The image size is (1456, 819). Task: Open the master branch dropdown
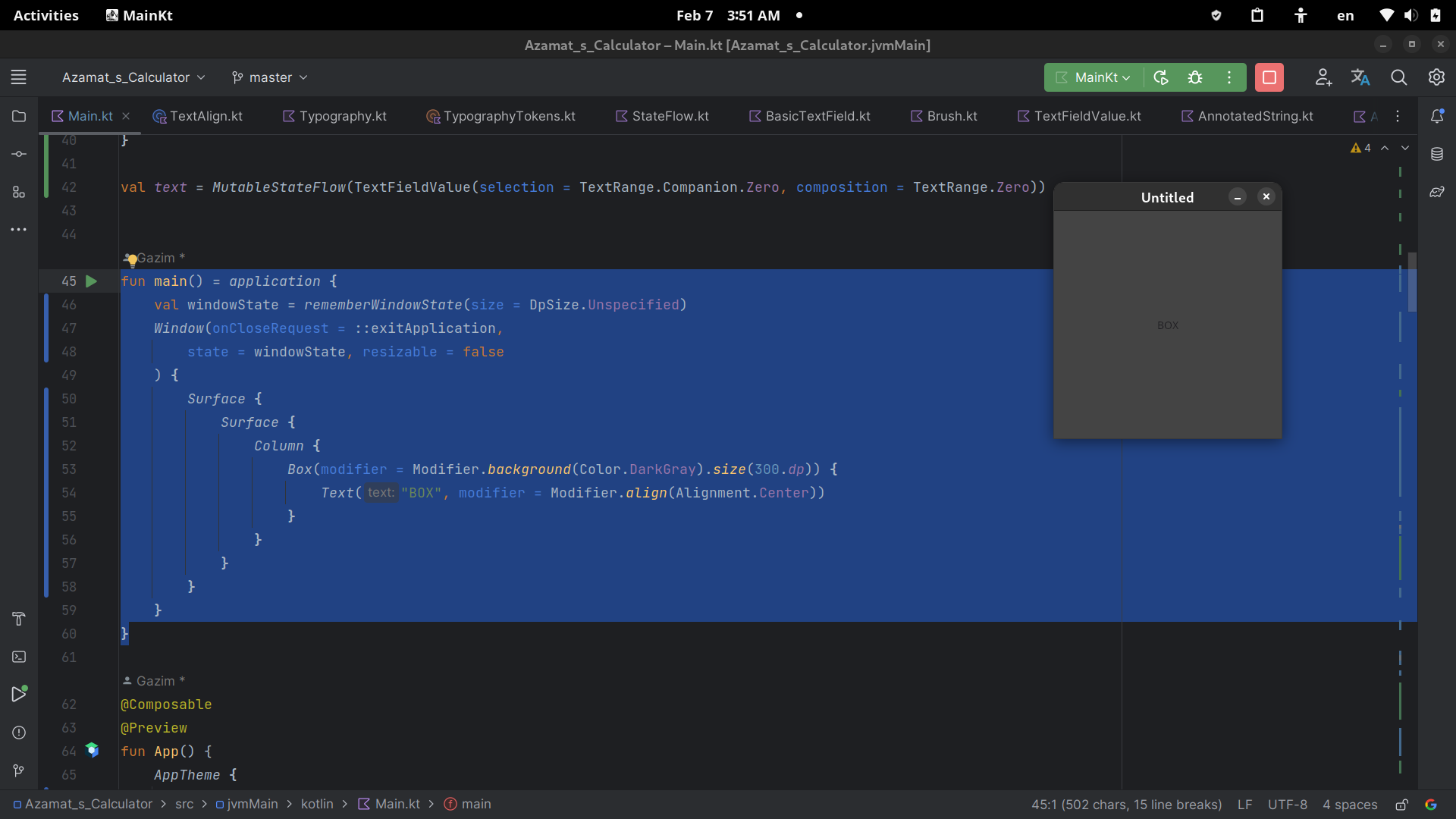pos(268,77)
